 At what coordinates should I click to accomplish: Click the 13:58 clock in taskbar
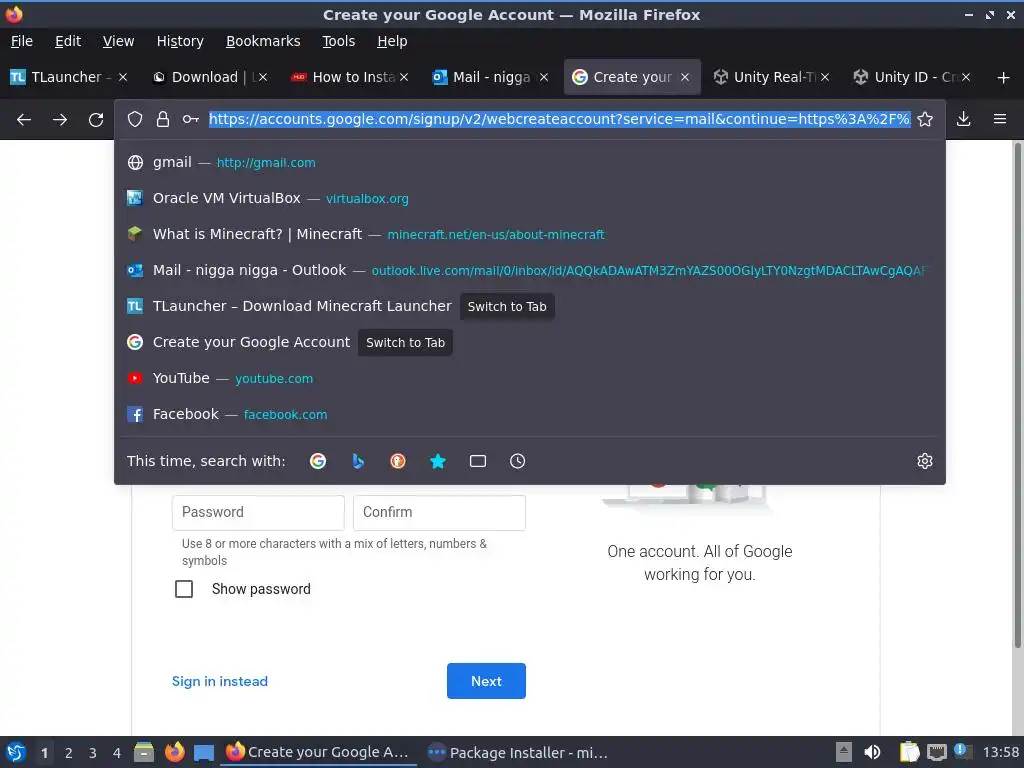click(x=1000, y=752)
